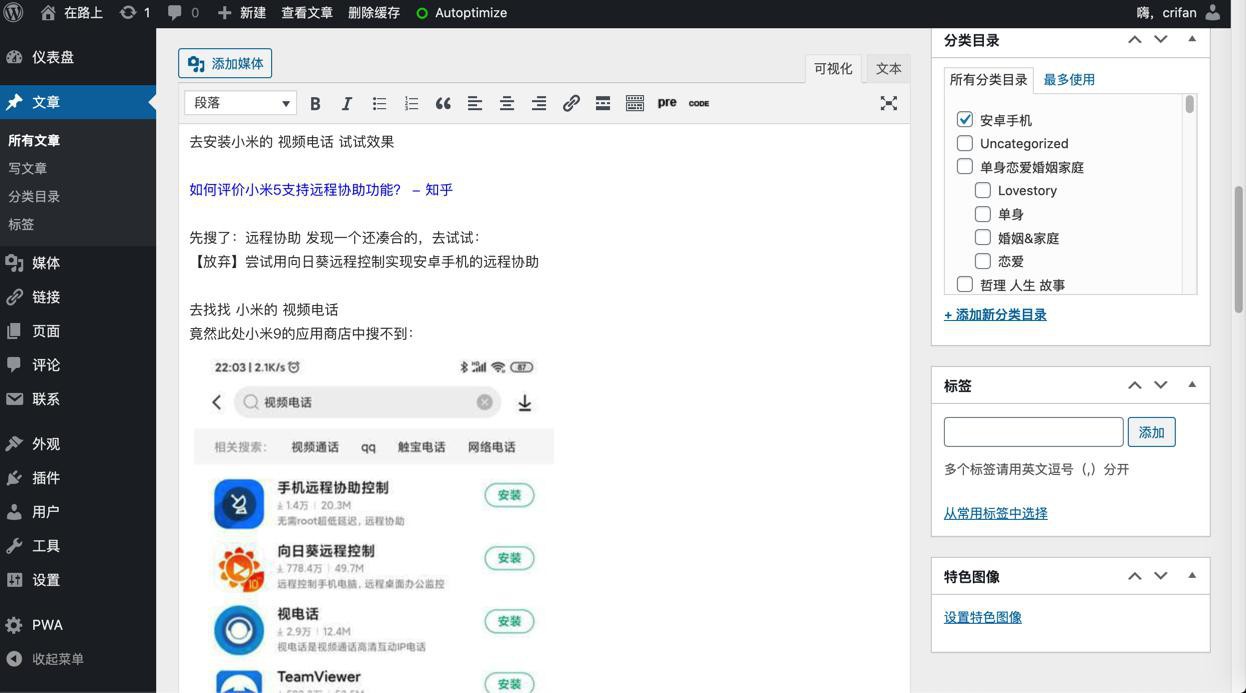This screenshot has width=1246, height=693.
Task: Open the Tools (工具) menu
Action: [78, 546]
